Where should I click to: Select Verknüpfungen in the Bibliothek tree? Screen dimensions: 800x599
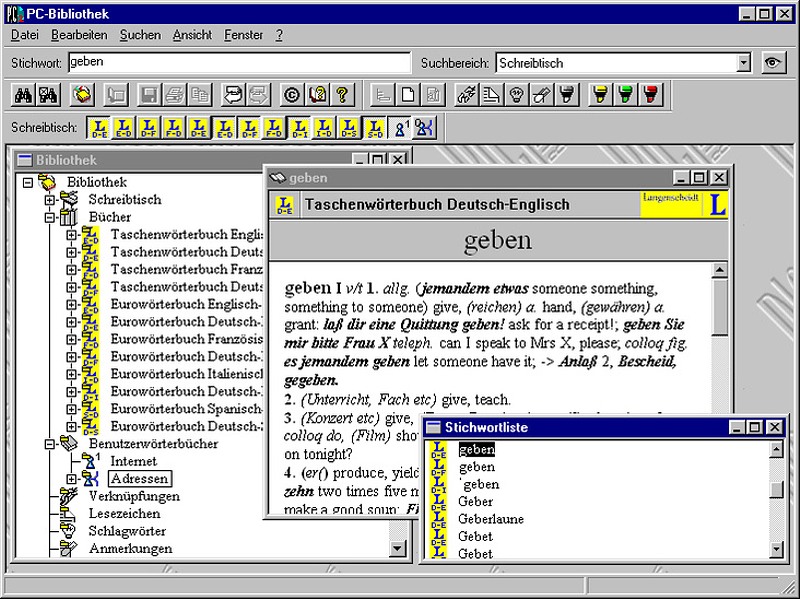(134, 496)
